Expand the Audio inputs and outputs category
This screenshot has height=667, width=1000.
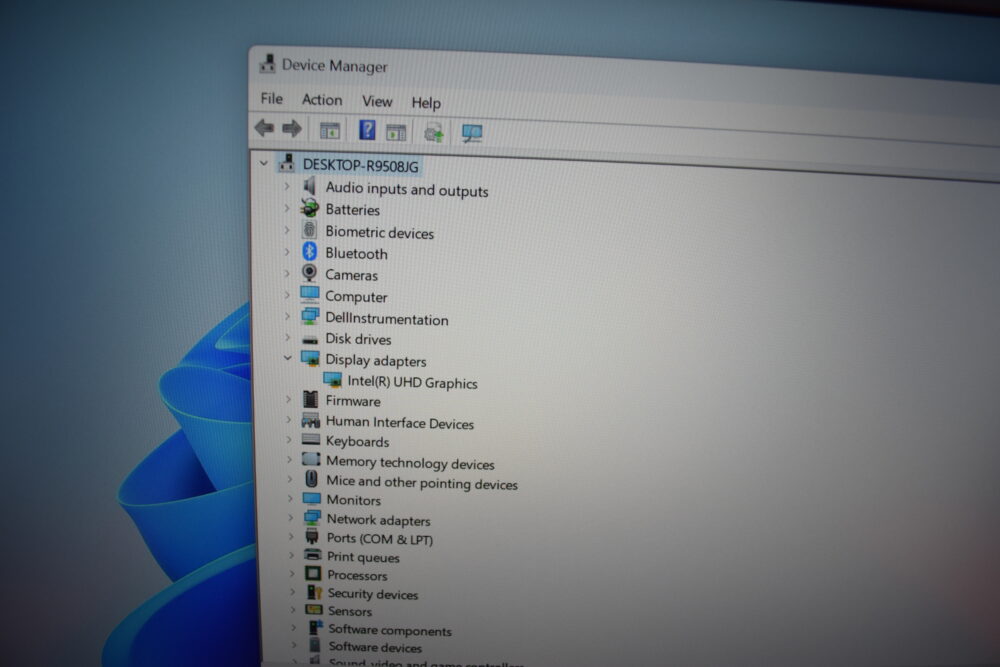[286, 186]
